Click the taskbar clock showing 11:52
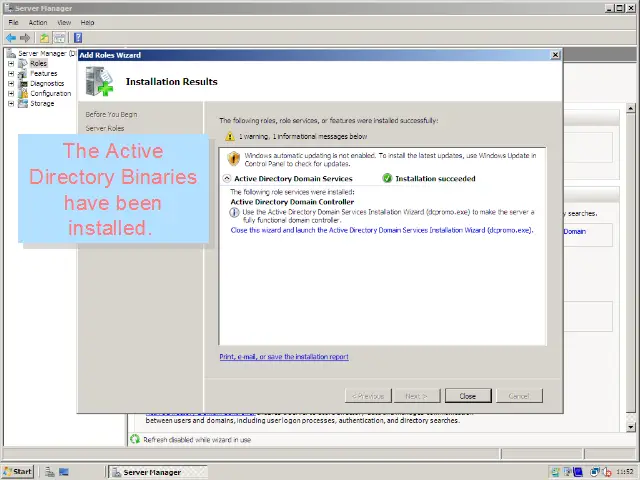The height and width of the screenshot is (480, 640). point(624,472)
